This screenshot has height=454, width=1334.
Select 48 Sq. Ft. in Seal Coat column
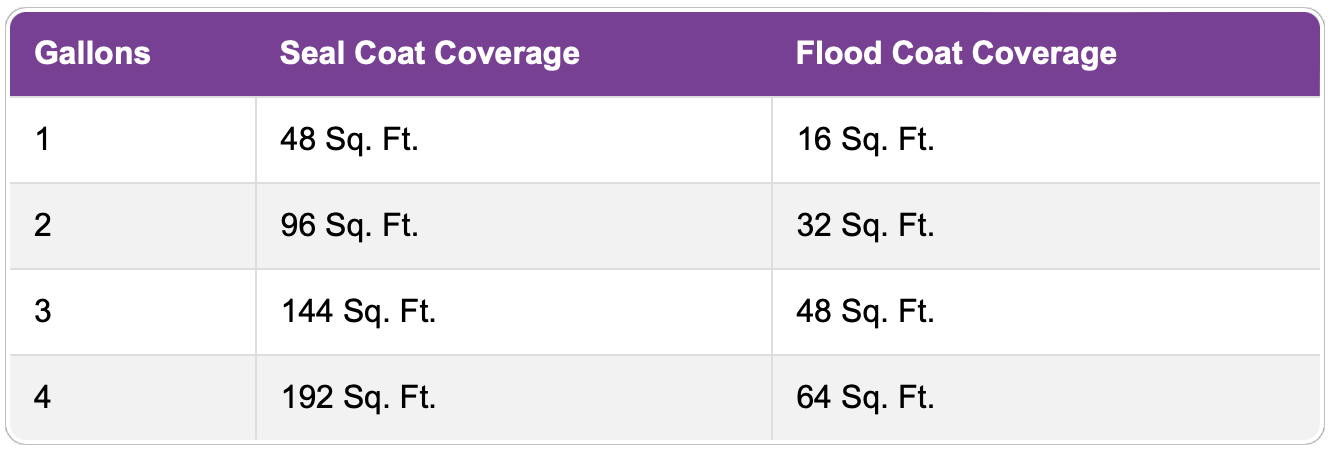(x=349, y=140)
